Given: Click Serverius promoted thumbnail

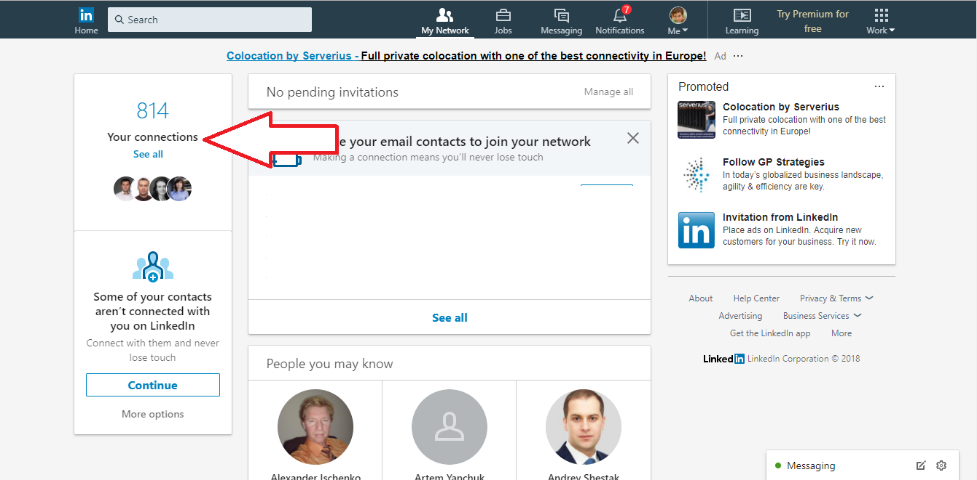Looking at the screenshot, I should pyautogui.click(x=697, y=120).
